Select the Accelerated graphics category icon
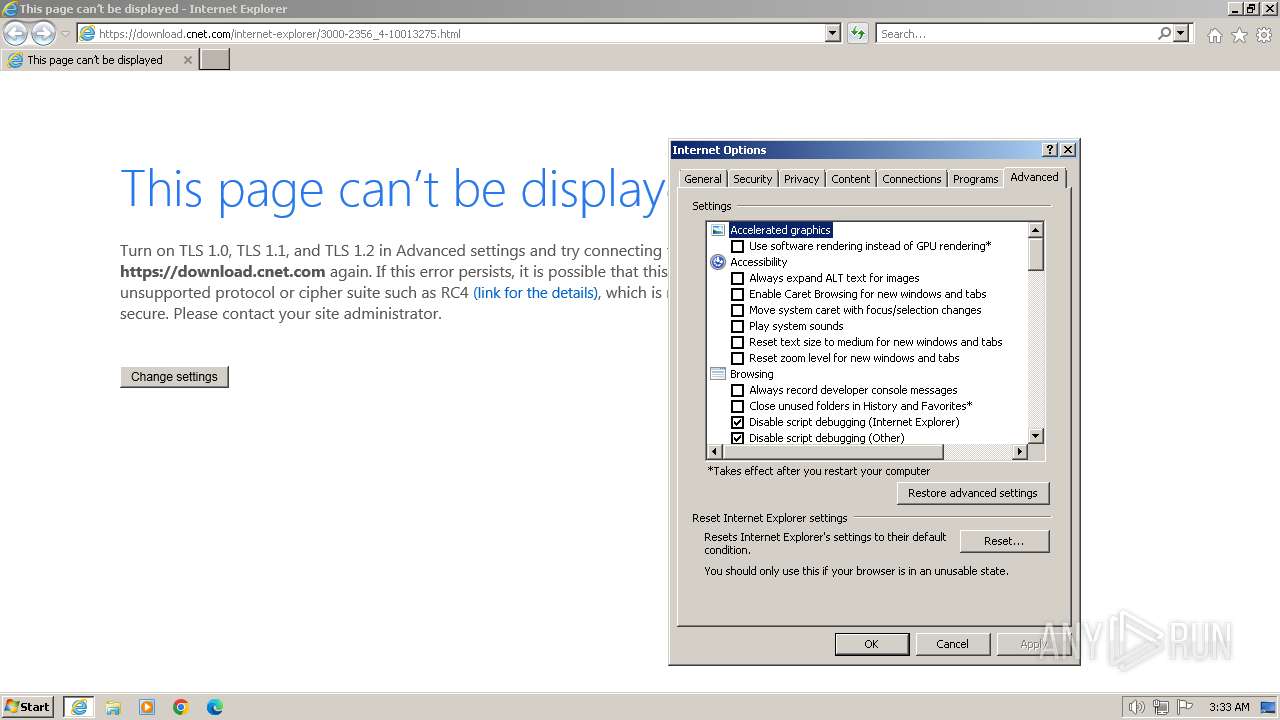Screen dimensions: 1280x720 point(717,230)
